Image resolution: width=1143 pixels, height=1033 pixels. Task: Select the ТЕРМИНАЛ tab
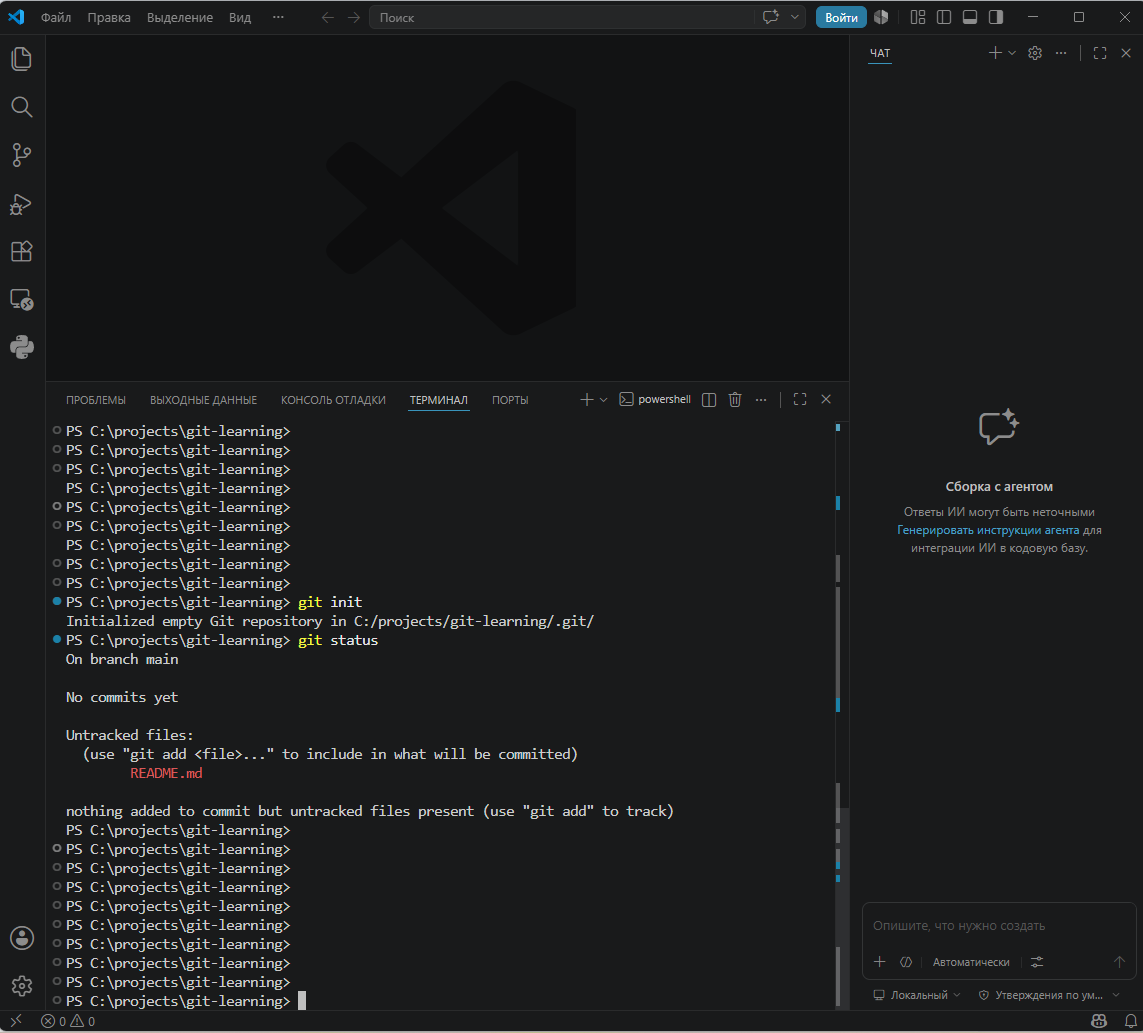coord(439,400)
